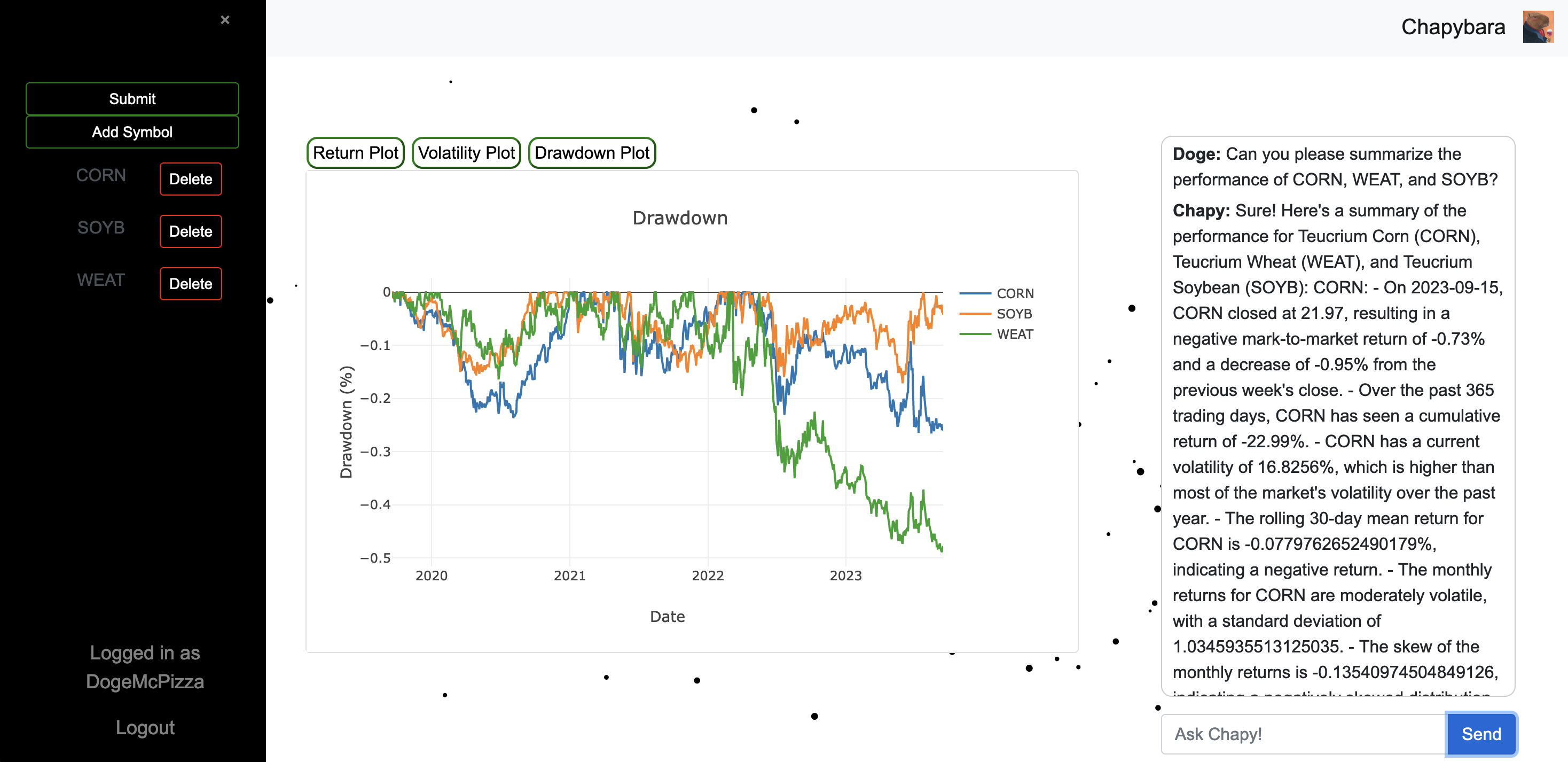Screen dimensions: 1568x762
Task: Delete the SOYB symbol
Action: tap(191, 231)
